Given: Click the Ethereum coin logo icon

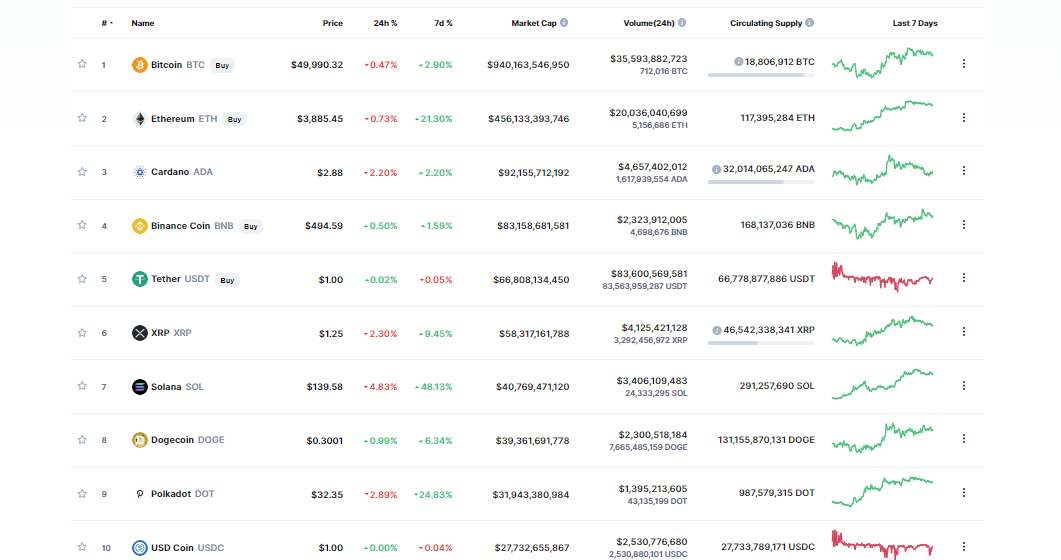Looking at the screenshot, I should [139, 119].
